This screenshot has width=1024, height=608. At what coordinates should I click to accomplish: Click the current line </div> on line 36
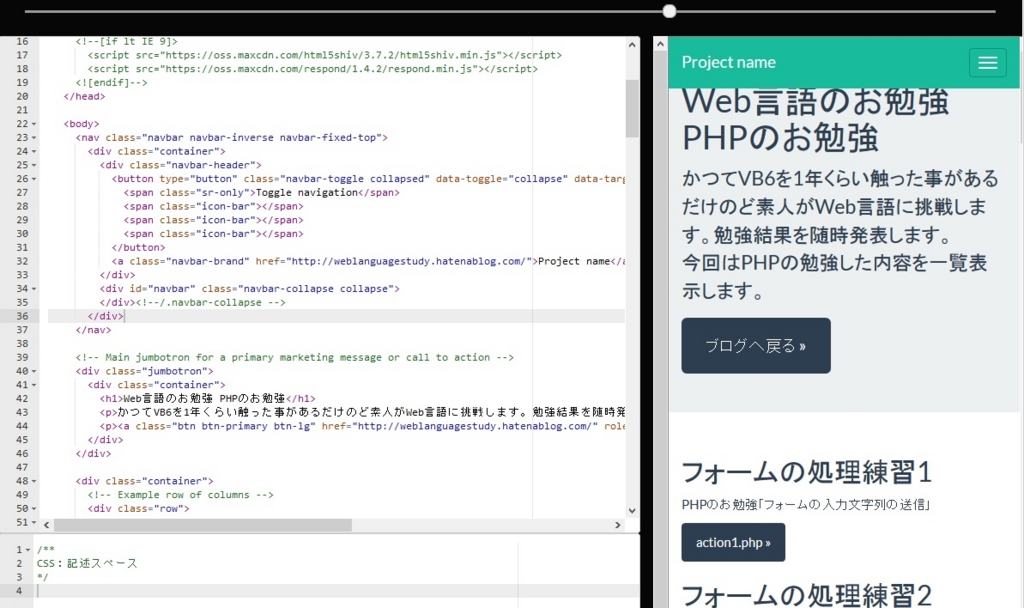[x=106, y=316]
